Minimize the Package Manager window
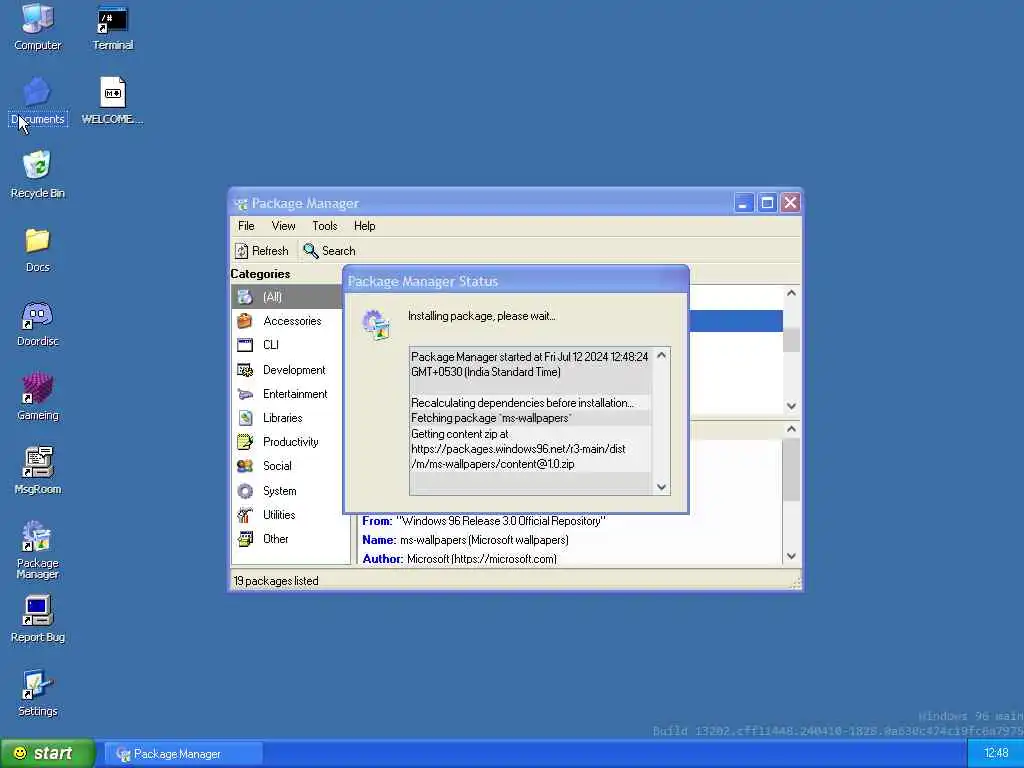The width and height of the screenshot is (1024, 768). click(743, 203)
